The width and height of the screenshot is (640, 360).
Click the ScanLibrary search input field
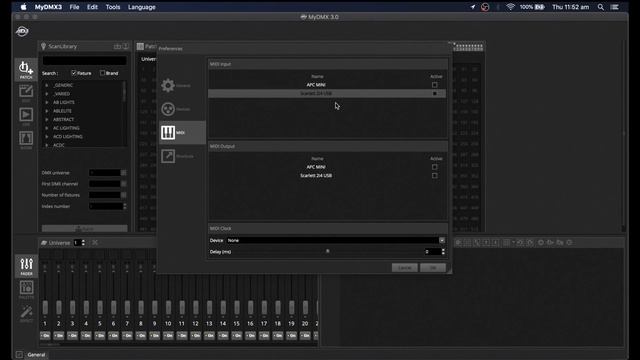[x=84, y=60]
